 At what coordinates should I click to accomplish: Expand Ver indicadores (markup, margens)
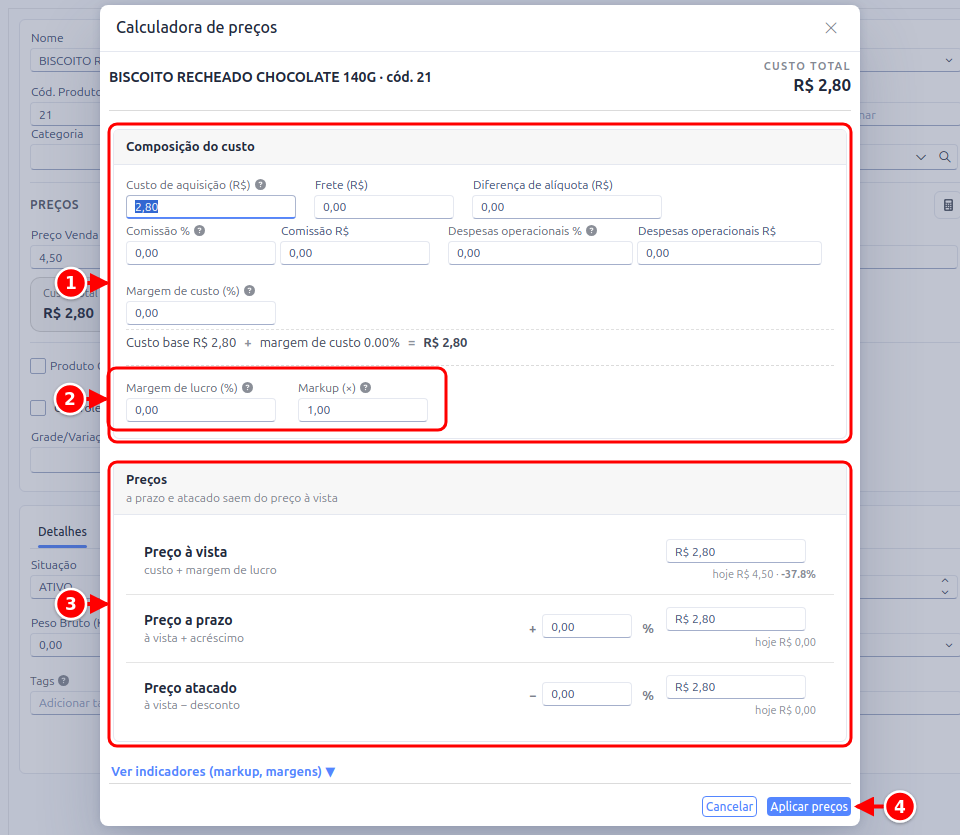223,771
